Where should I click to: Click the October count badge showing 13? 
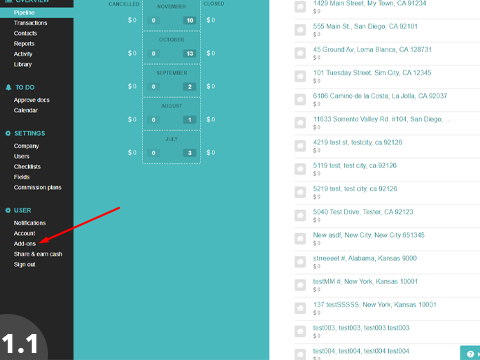[190, 53]
